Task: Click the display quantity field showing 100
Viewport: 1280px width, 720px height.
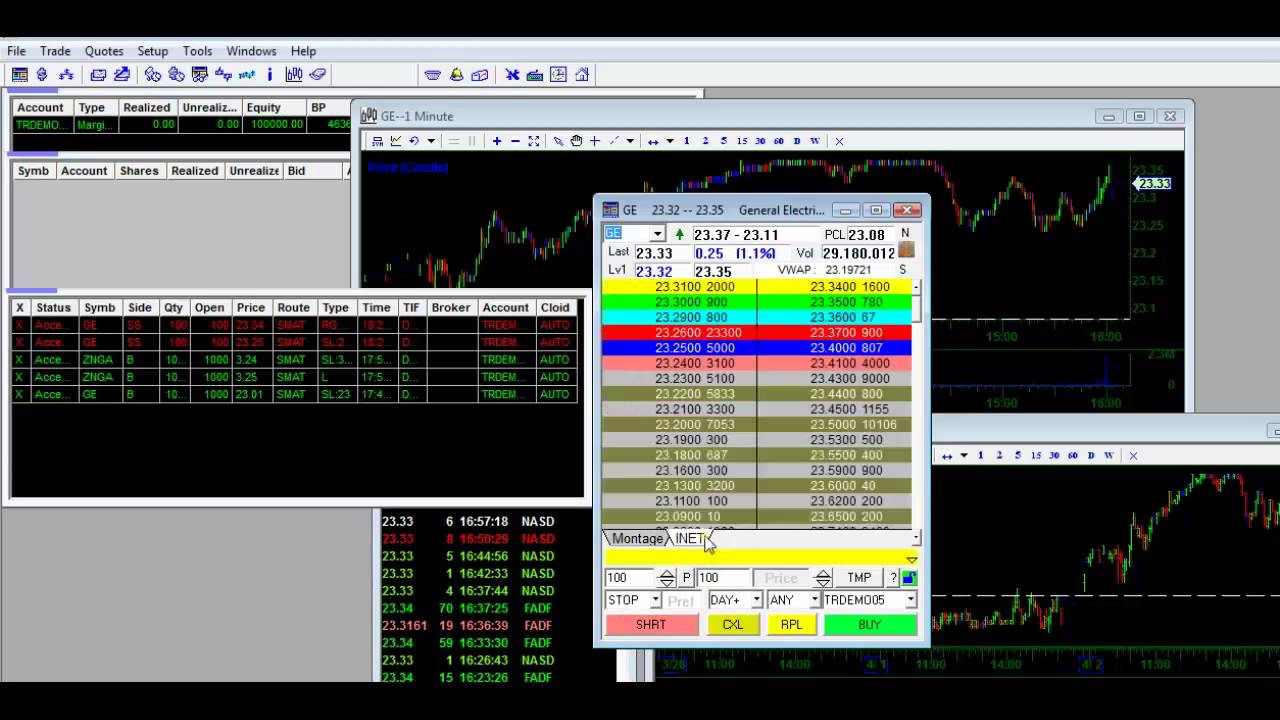Action: tap(723, 577)
